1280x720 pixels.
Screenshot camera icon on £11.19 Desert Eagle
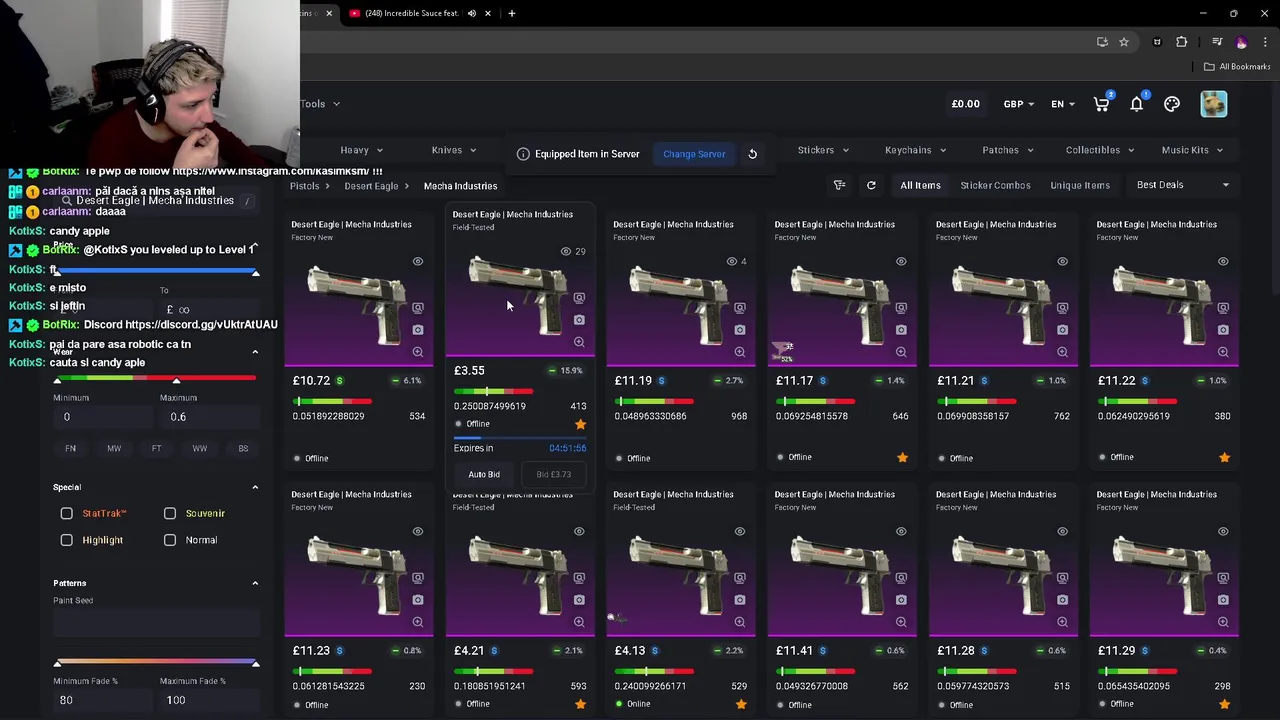point(740,330)
